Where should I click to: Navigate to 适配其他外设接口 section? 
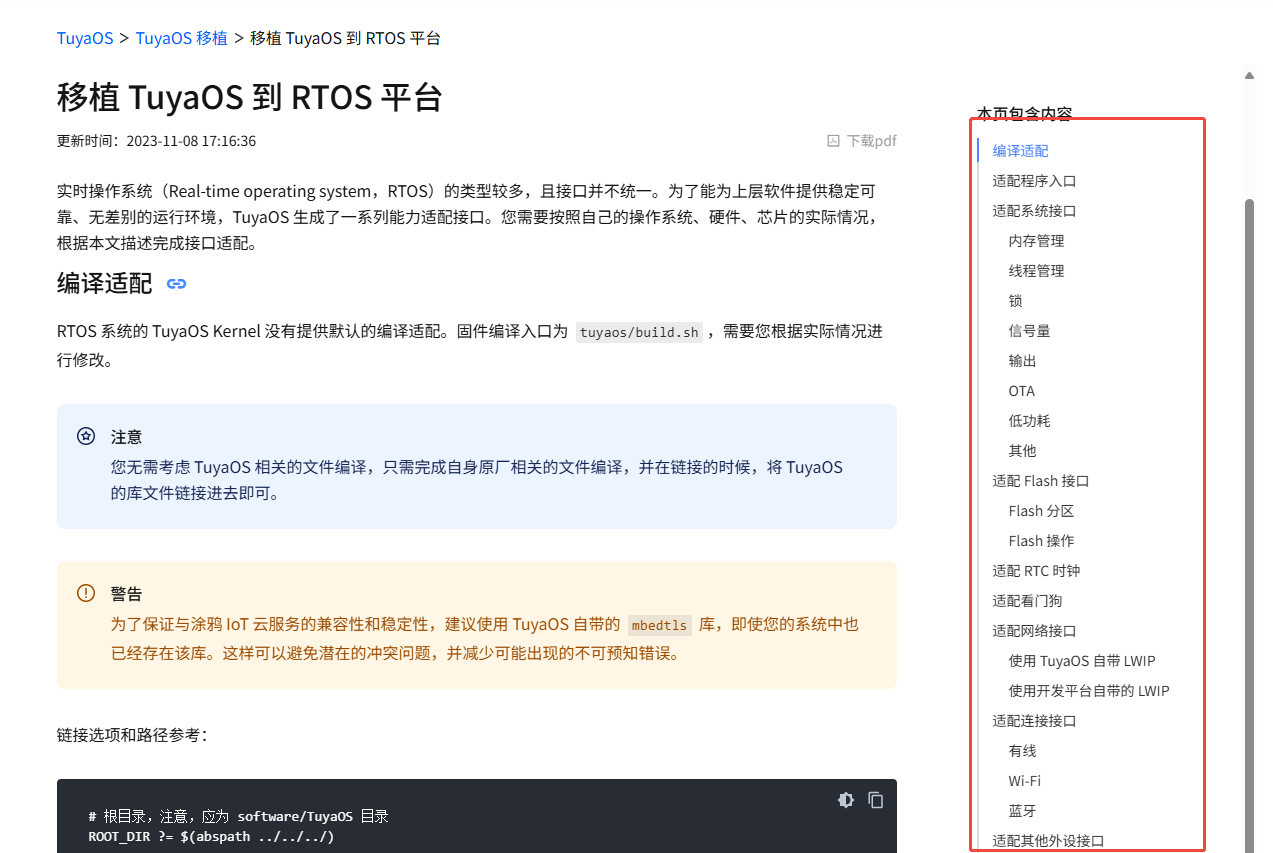click(1048, 841)
